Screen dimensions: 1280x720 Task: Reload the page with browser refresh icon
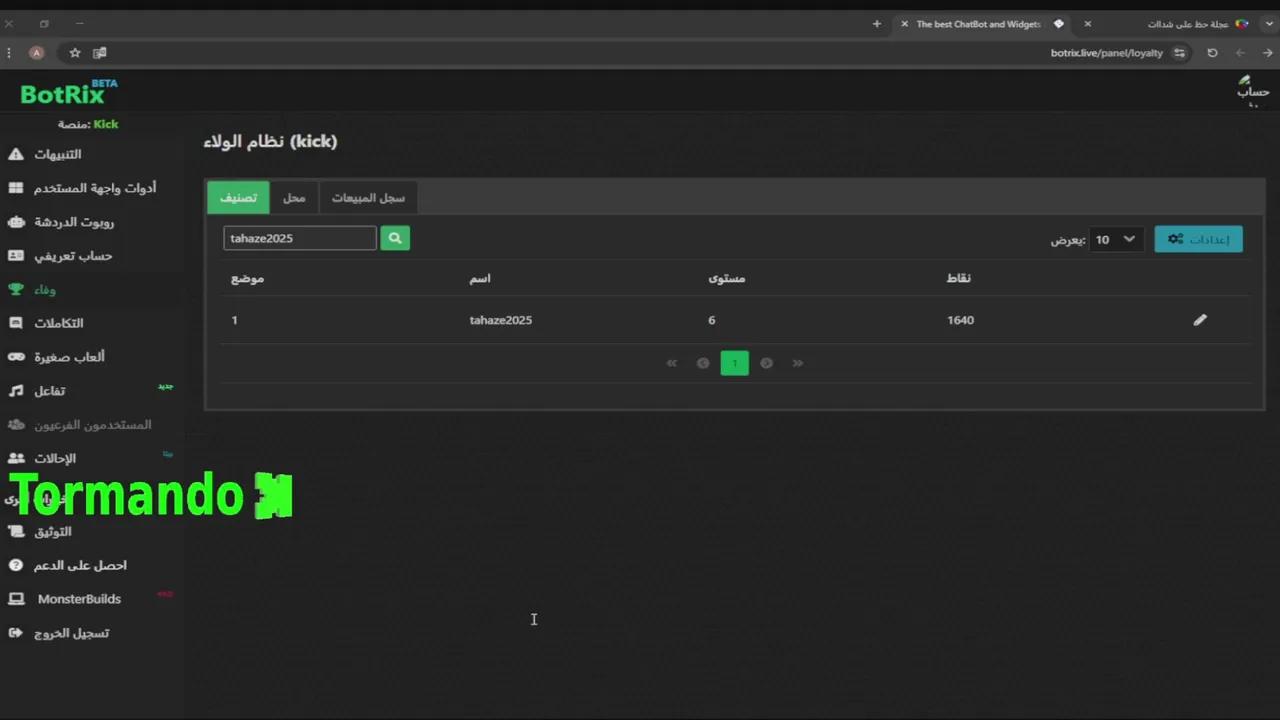1212,53
